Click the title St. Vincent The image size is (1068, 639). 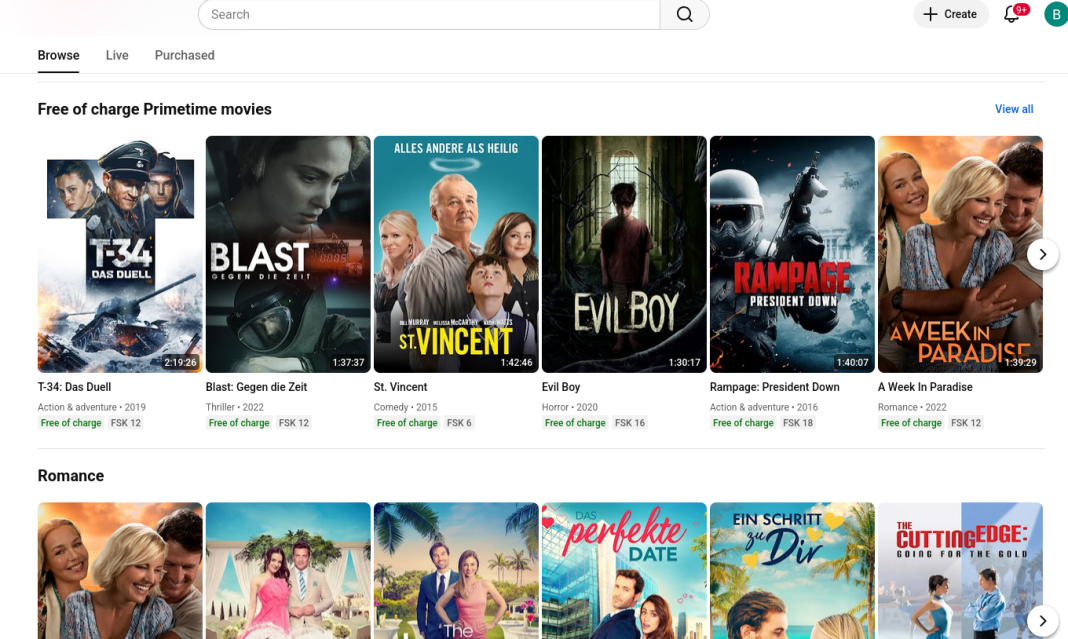(400, 387)
